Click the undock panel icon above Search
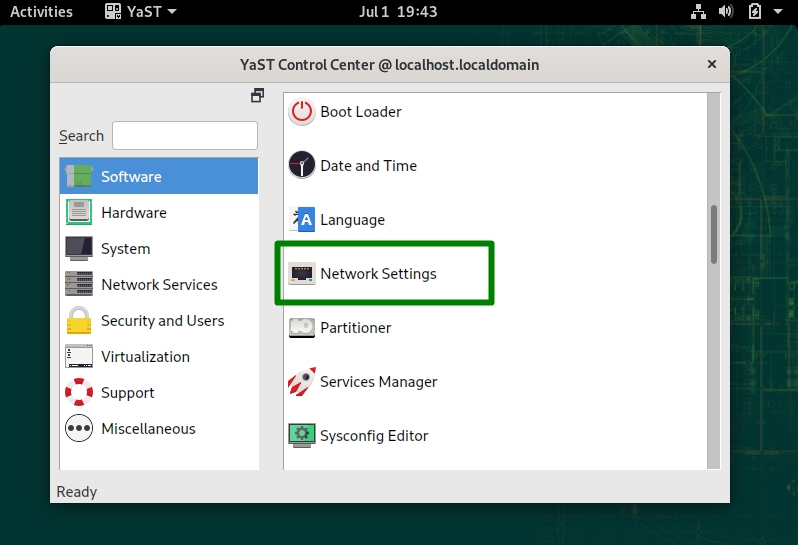The width and height of the screenshot is (798, 545). (x=258, y=95)
